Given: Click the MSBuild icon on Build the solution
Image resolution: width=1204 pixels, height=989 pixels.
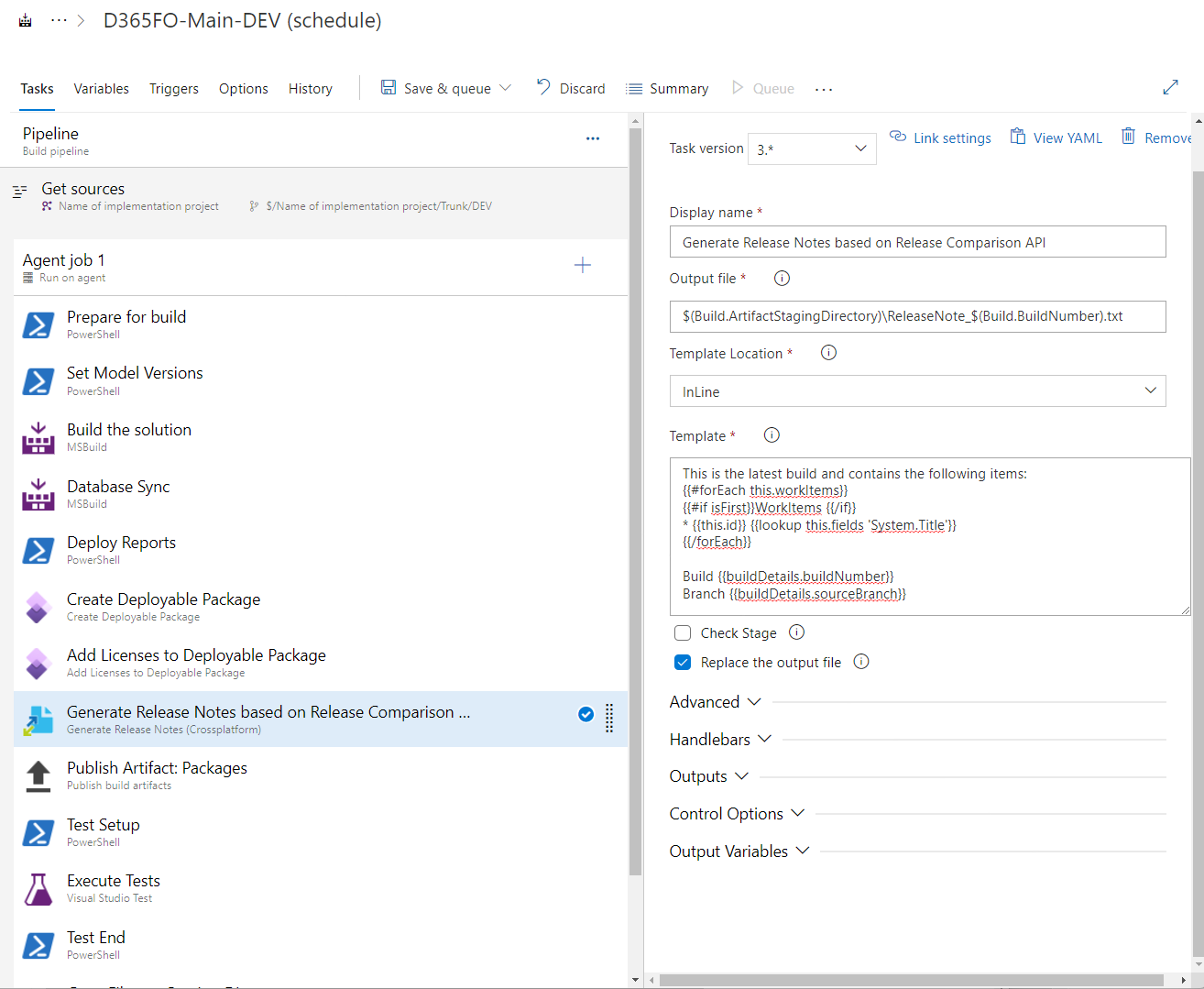Looking at the screenshot, I should [38, 437].
